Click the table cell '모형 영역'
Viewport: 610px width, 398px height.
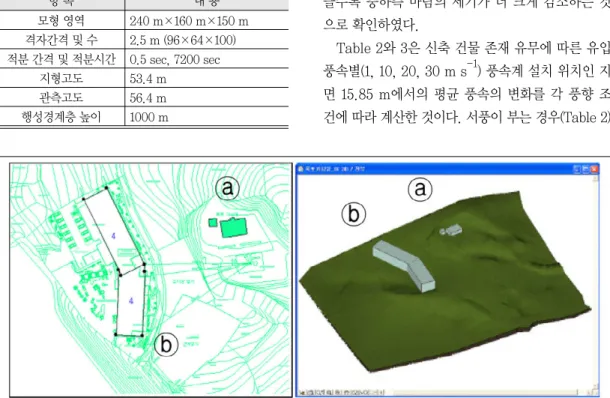pos(61,21)
